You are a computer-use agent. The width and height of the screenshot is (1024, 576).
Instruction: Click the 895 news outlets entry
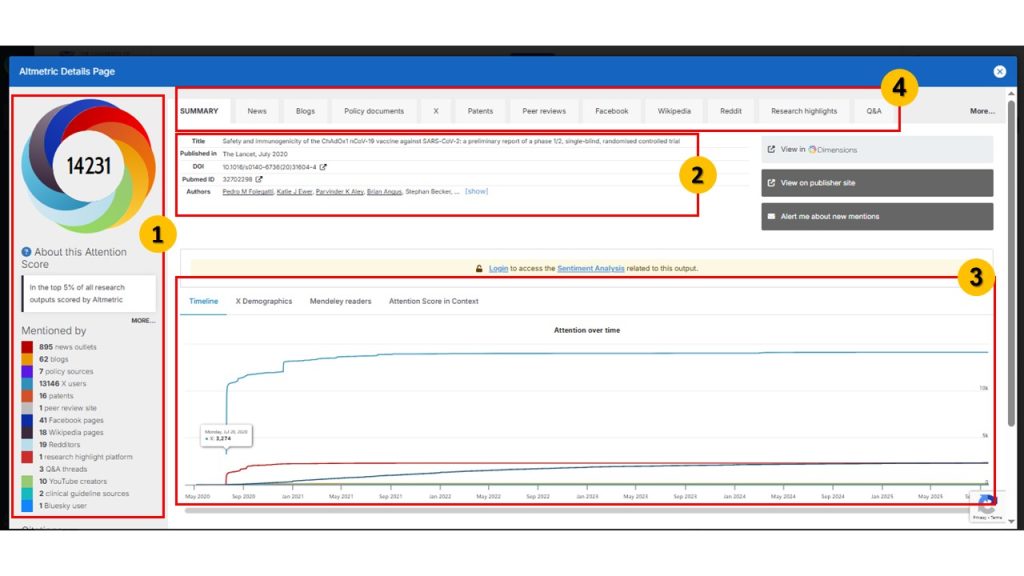pos(67,347)
